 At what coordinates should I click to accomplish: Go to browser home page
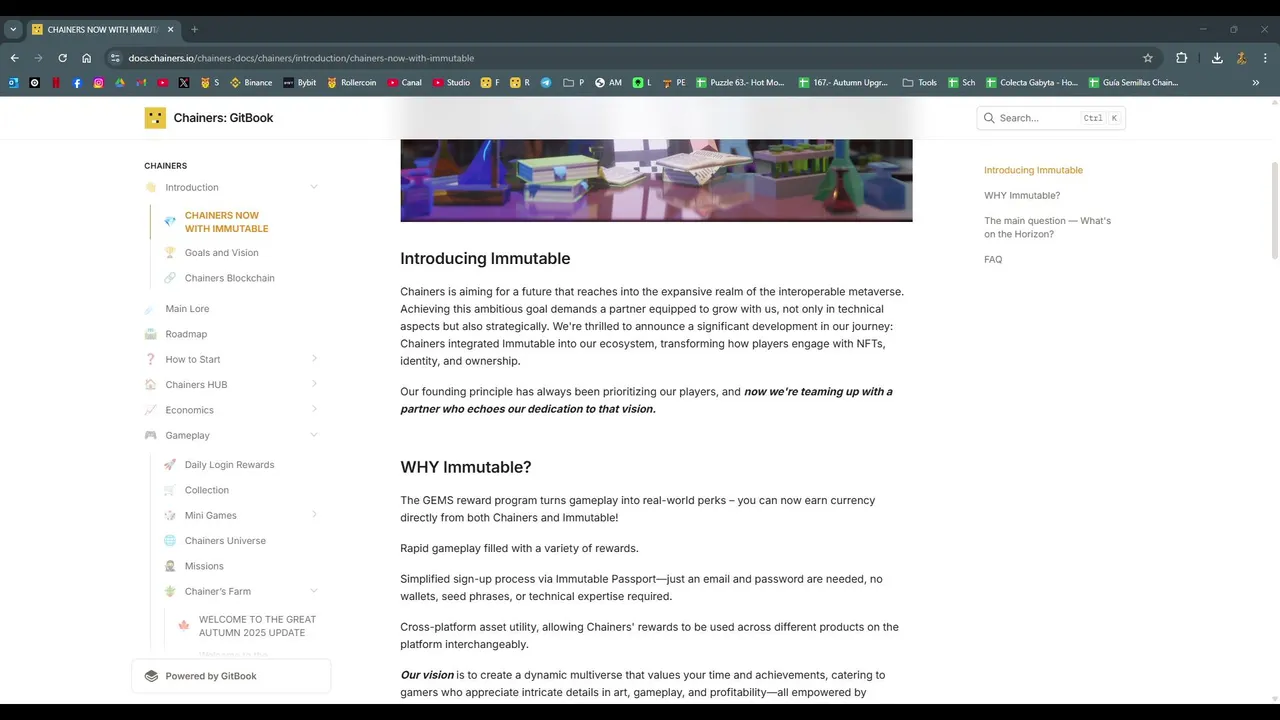click(x=86, y=58)
